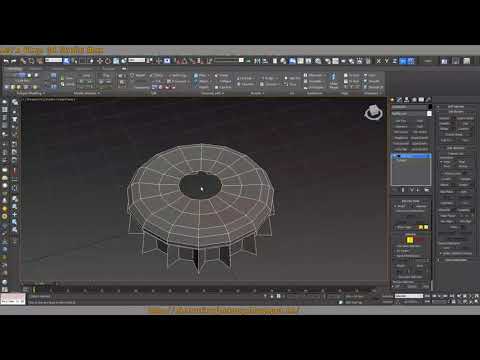Viewport: 480px width, 360px height.
Task: Activate the Select and Rotate tool
Action: coord(108,61)
